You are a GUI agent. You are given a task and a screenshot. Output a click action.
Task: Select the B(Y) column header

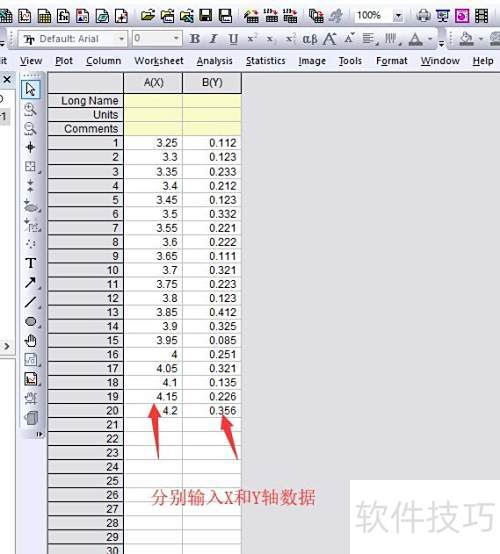coord(212,83)
